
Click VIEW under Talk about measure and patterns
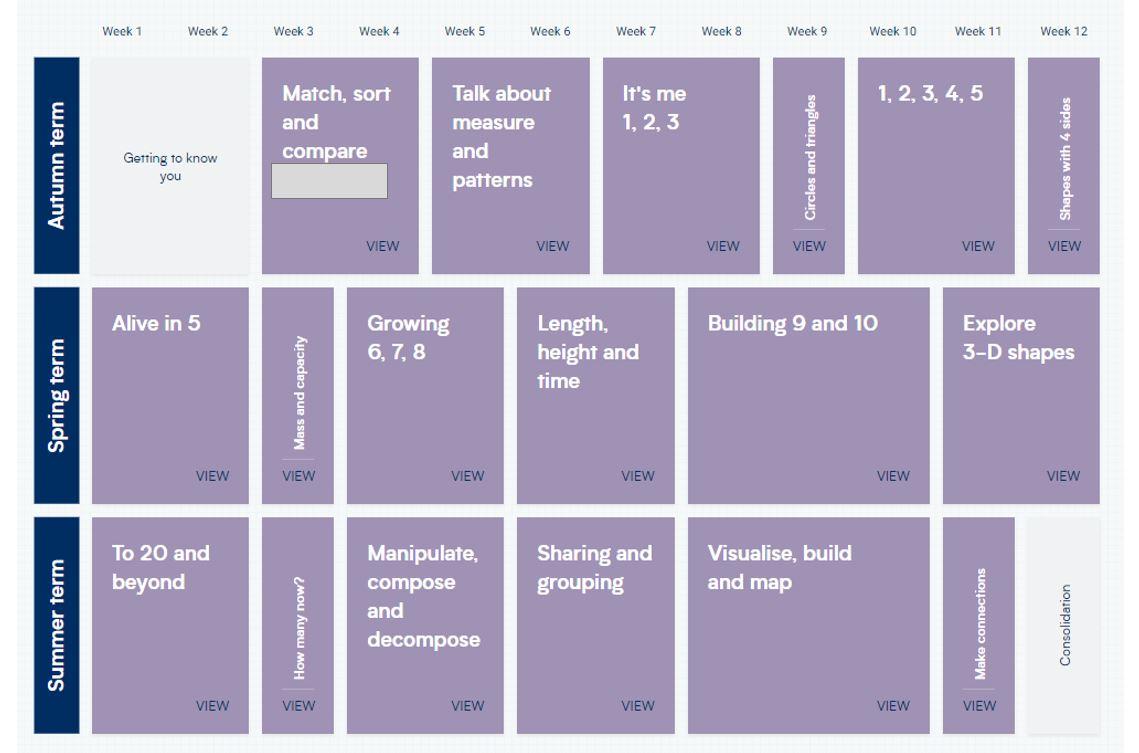[553, 246]
